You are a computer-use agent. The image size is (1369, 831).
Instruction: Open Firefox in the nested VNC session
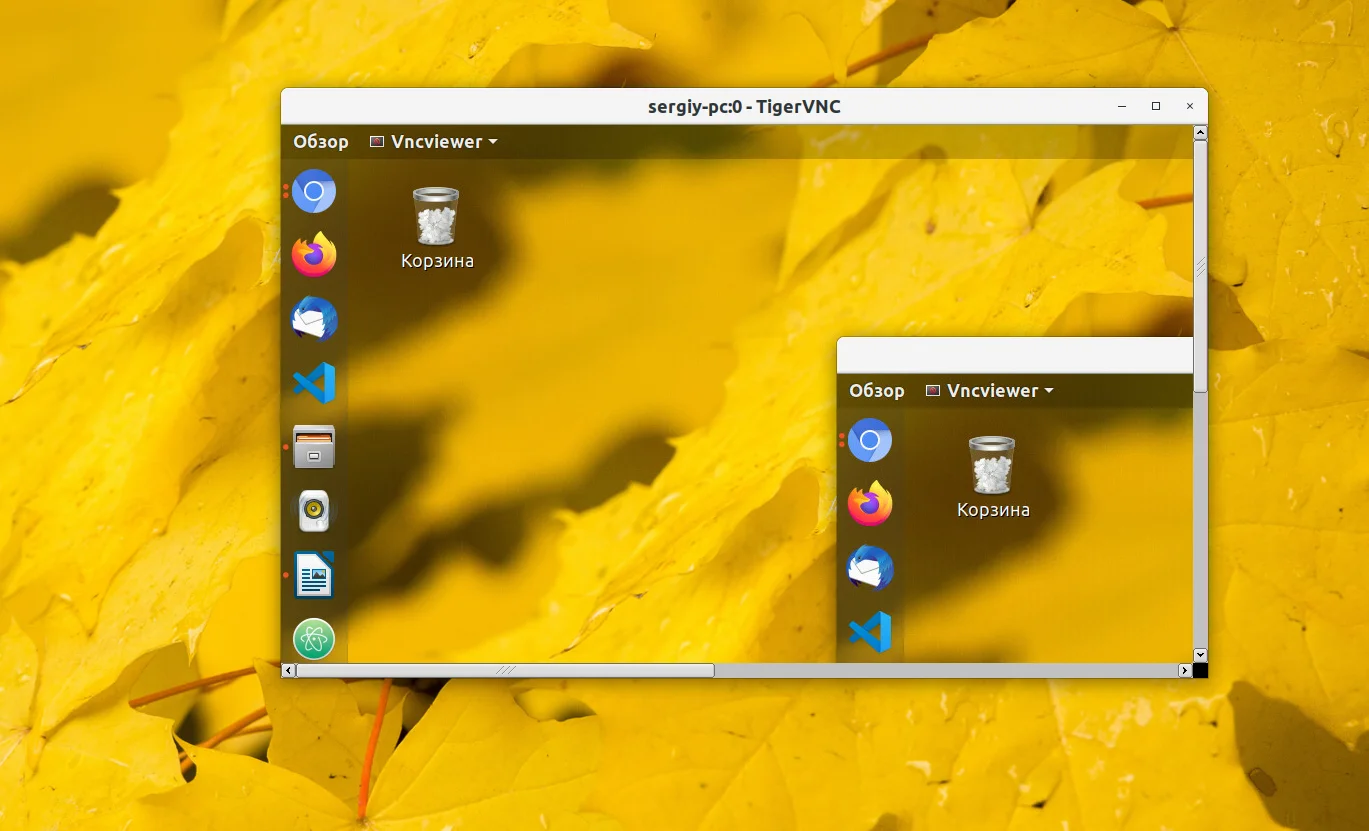click(870, 504)
